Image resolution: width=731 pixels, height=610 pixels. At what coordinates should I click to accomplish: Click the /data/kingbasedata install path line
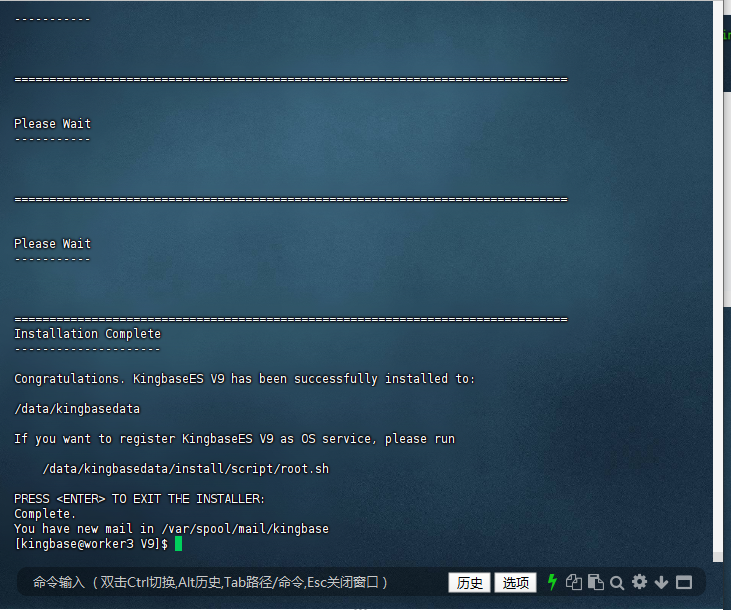click(x=77, y=409)
